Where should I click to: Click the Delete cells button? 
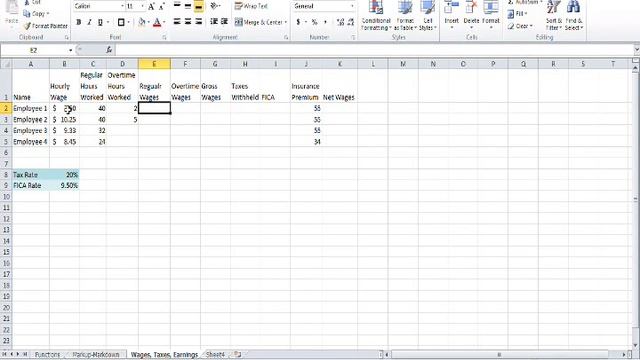pyautogui.click(x=471, y=16)
